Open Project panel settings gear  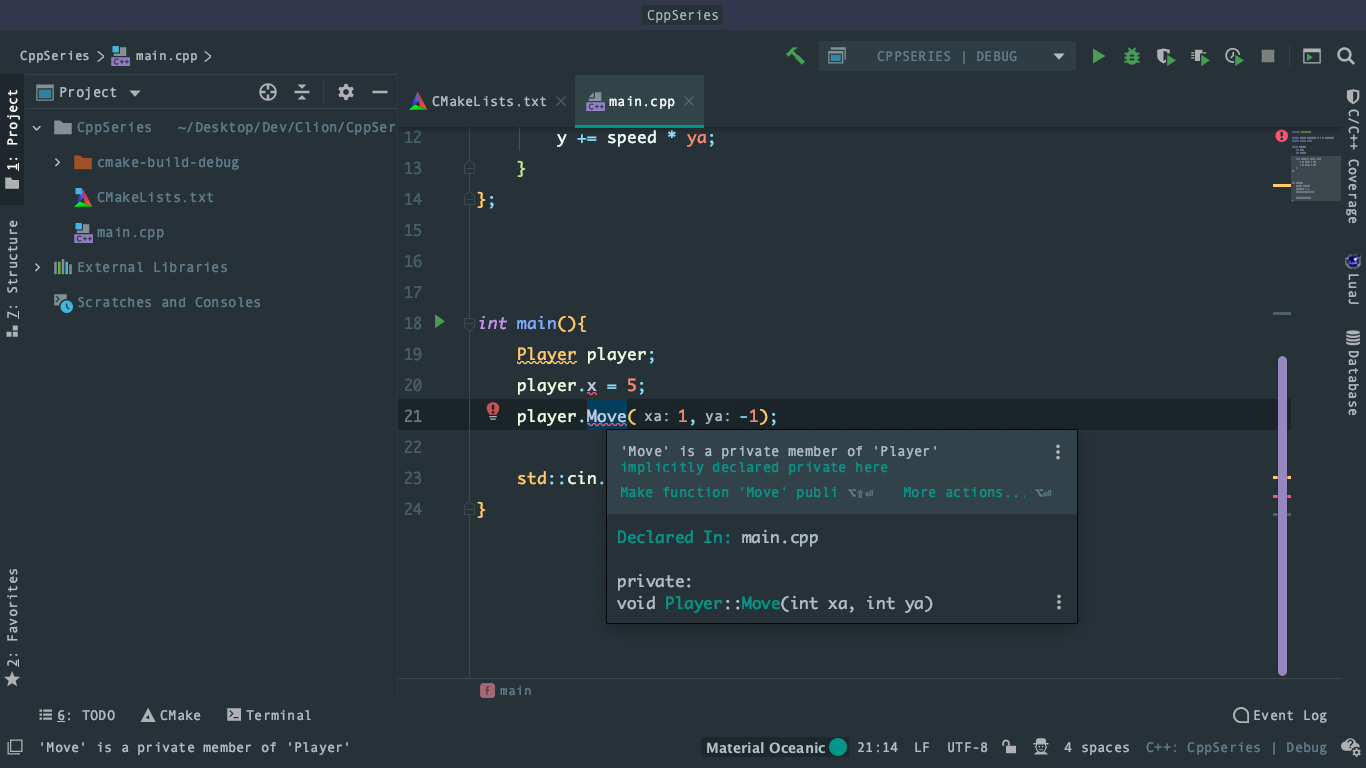(346, 92)
